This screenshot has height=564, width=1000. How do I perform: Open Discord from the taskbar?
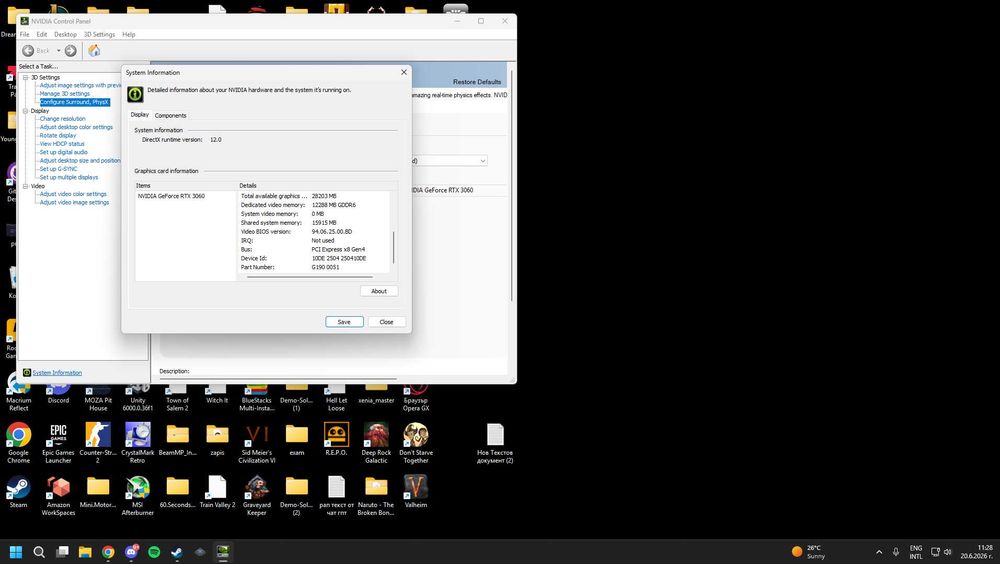[x=131, y=552]
